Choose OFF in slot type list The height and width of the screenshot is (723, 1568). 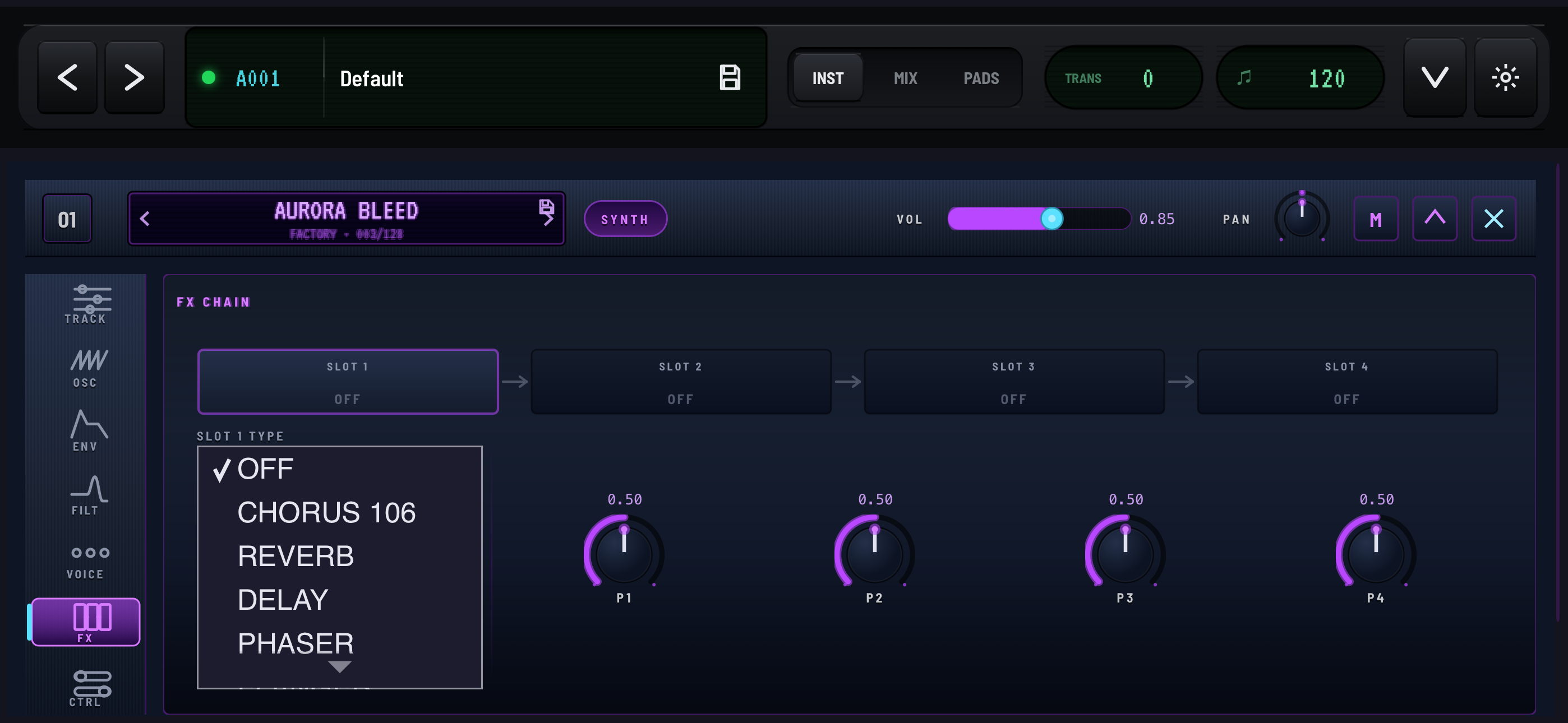340,469
